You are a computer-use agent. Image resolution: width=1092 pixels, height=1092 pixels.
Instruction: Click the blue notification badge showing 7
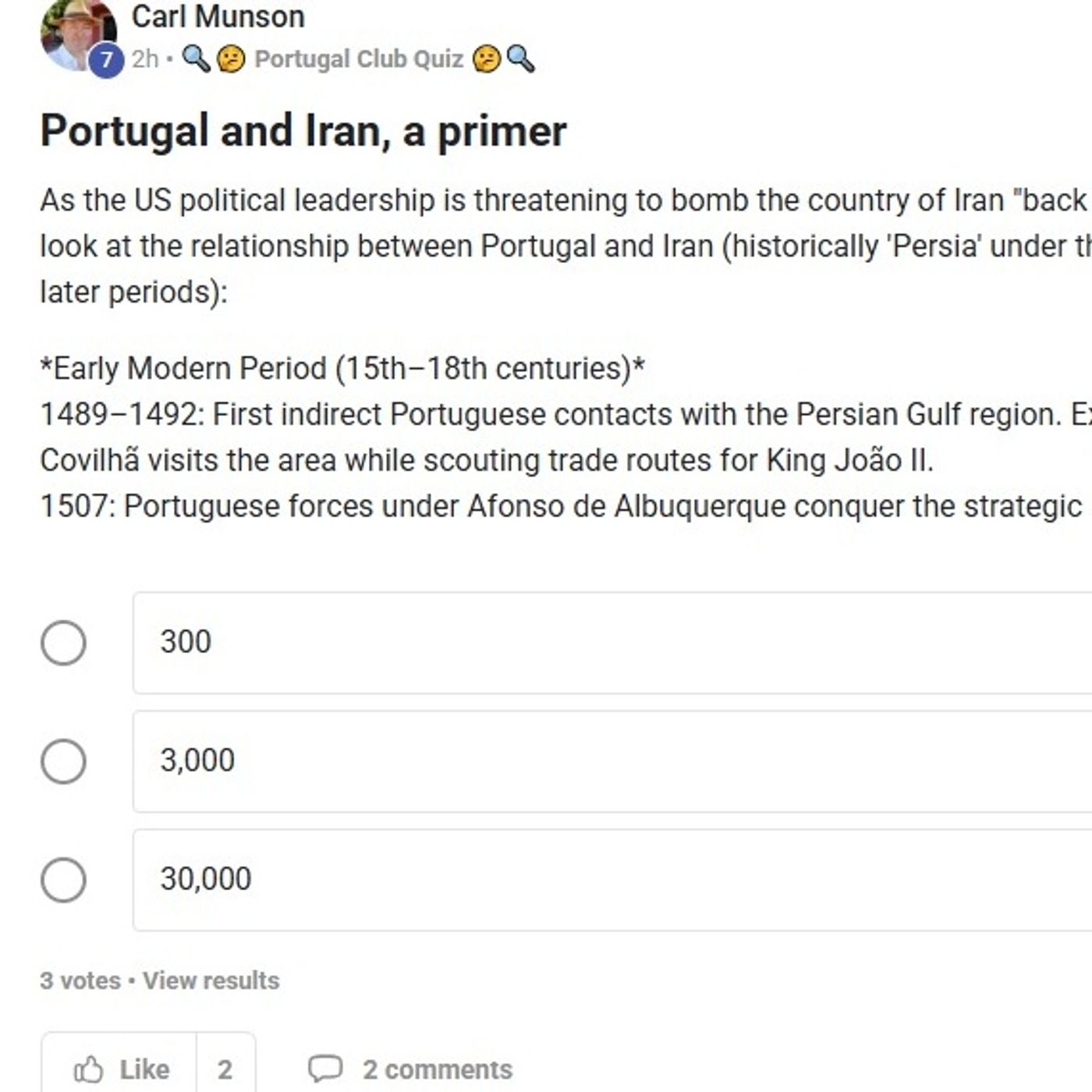click(x=106, y=58)
